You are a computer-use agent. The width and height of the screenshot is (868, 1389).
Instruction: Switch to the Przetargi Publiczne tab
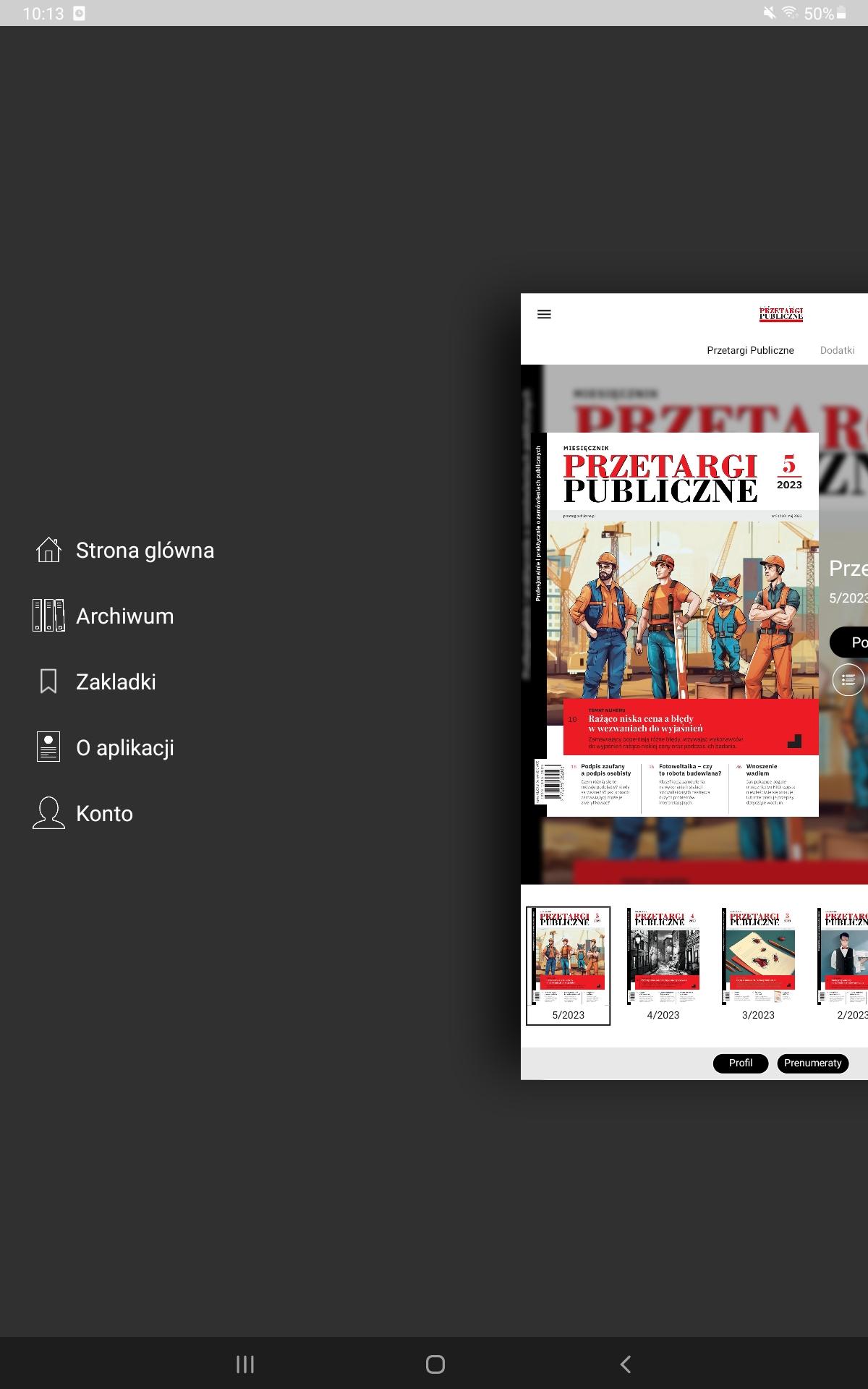(x=750, y=350)
